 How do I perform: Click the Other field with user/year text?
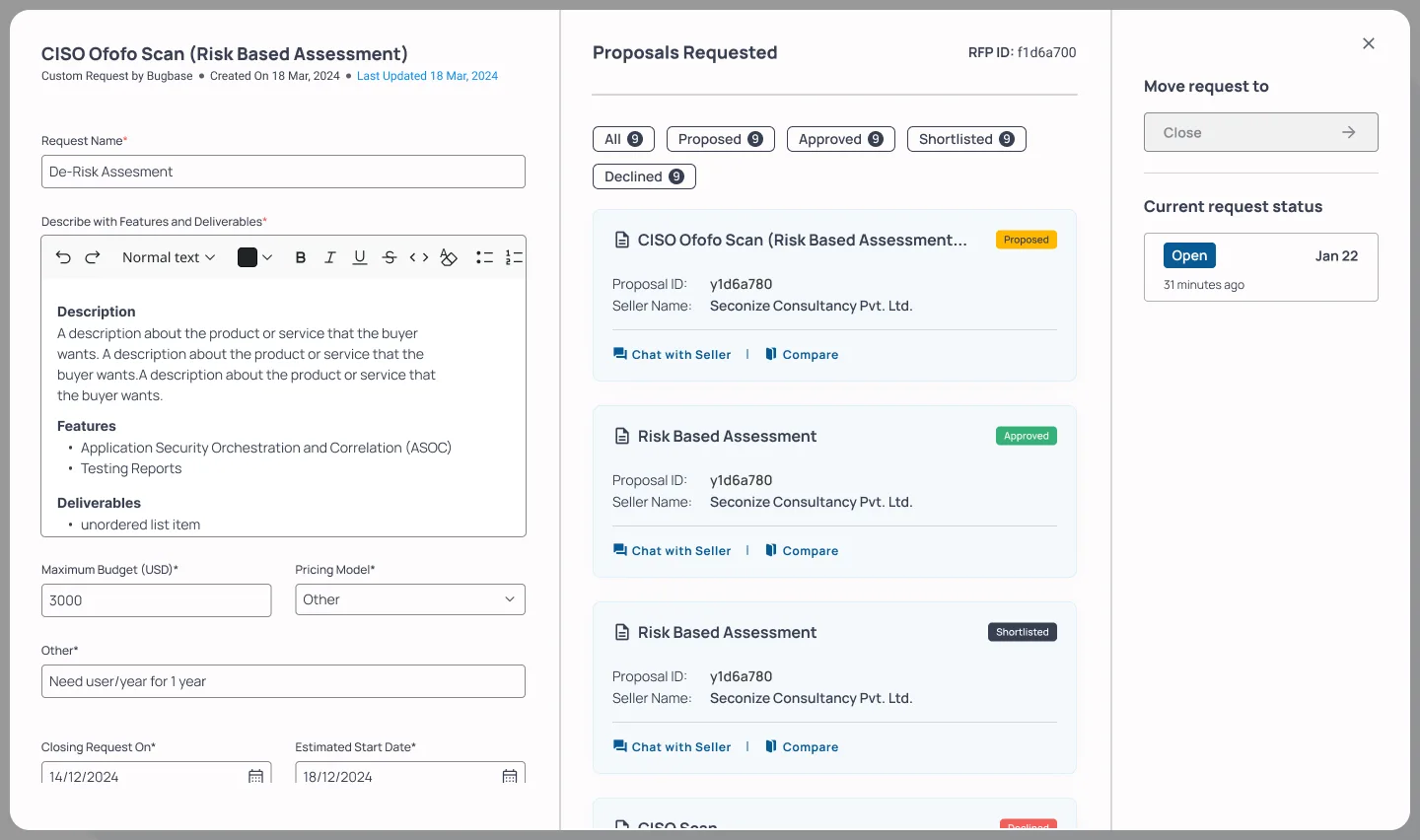283,681
